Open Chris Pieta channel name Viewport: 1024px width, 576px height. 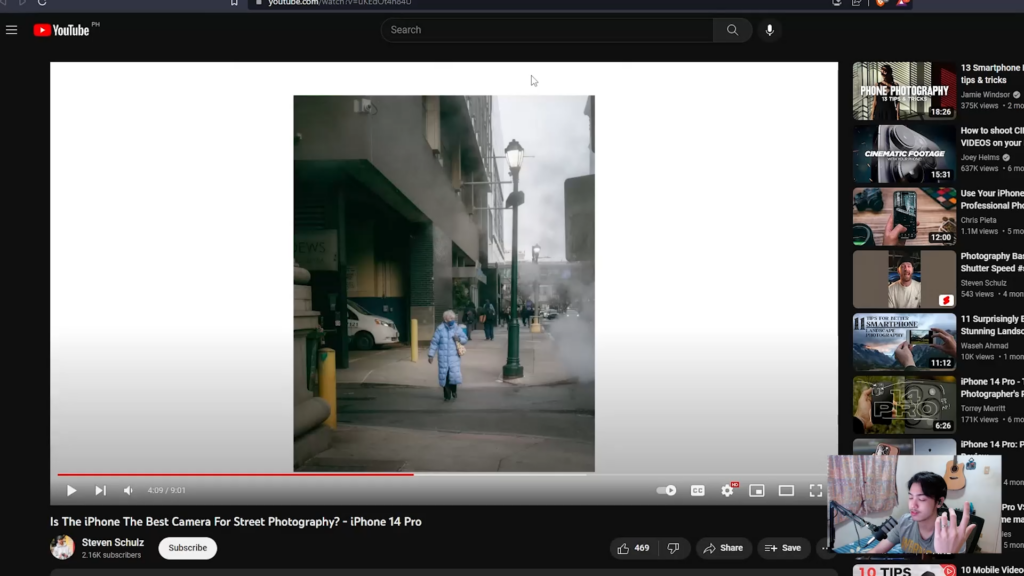(x=978, y=220)
